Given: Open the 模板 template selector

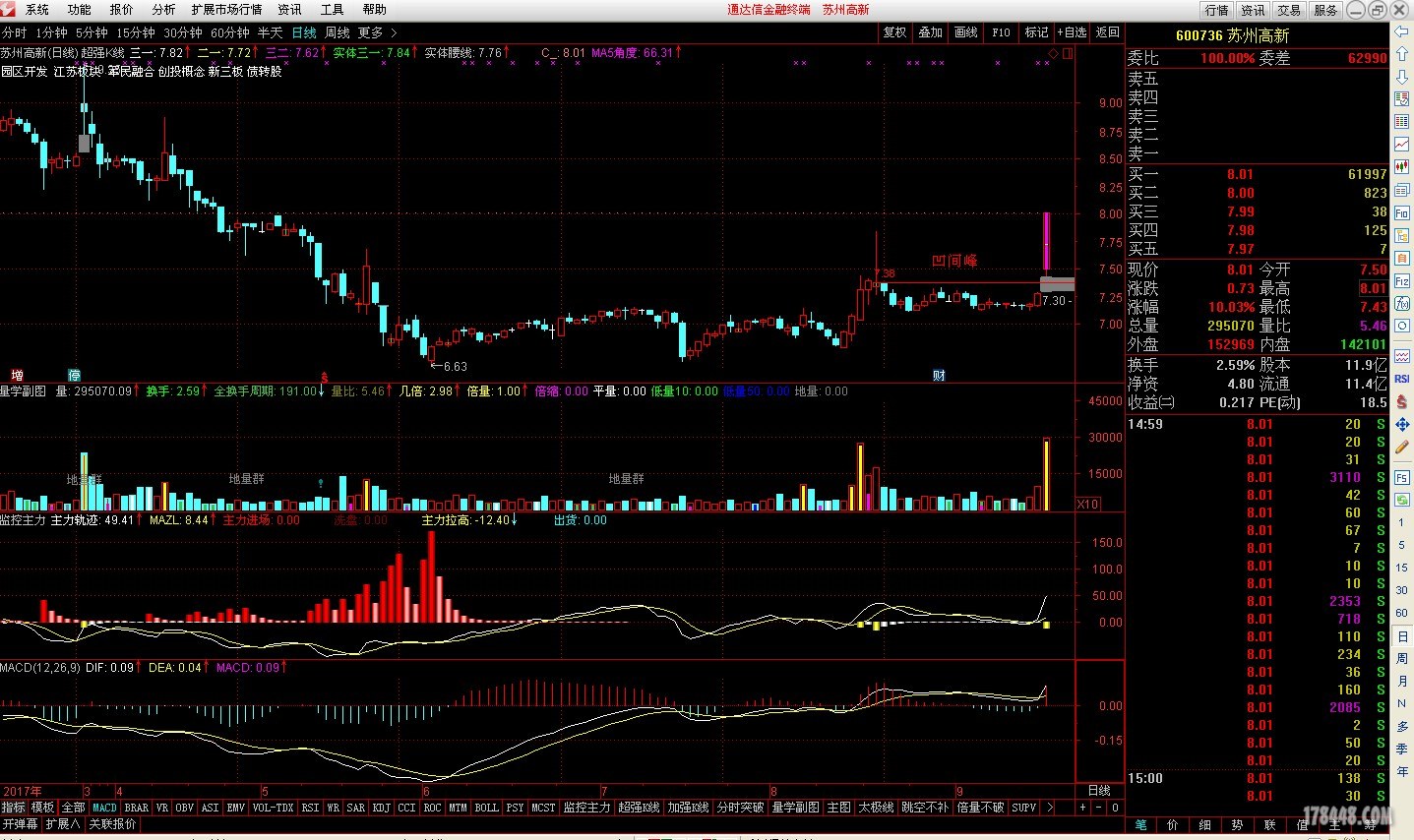Looking at the screenshot, I should click(43, 808).
